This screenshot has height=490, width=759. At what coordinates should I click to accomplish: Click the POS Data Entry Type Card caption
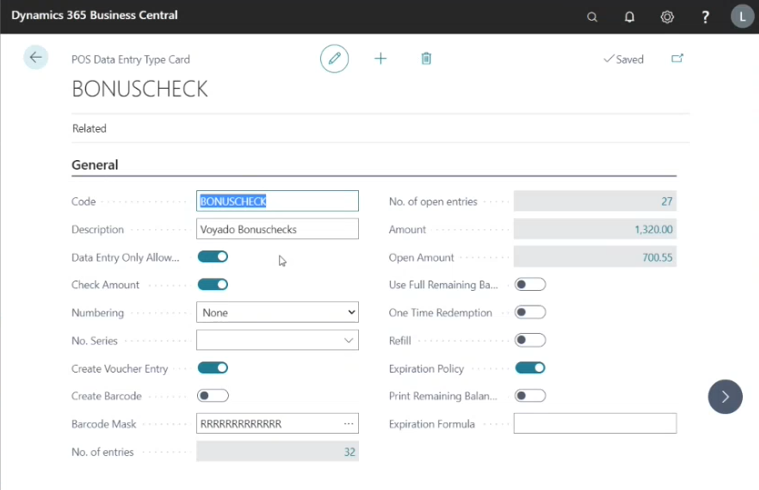click(131, 60)
